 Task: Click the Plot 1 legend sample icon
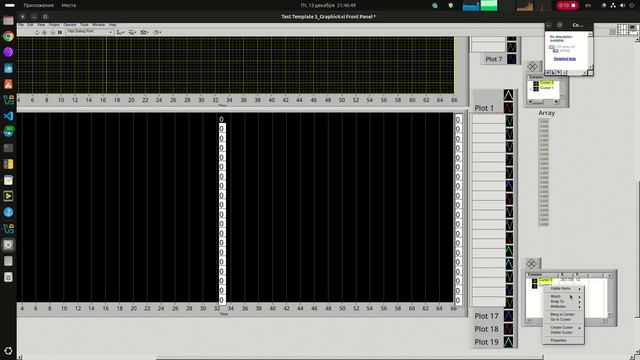coord(508,108)
